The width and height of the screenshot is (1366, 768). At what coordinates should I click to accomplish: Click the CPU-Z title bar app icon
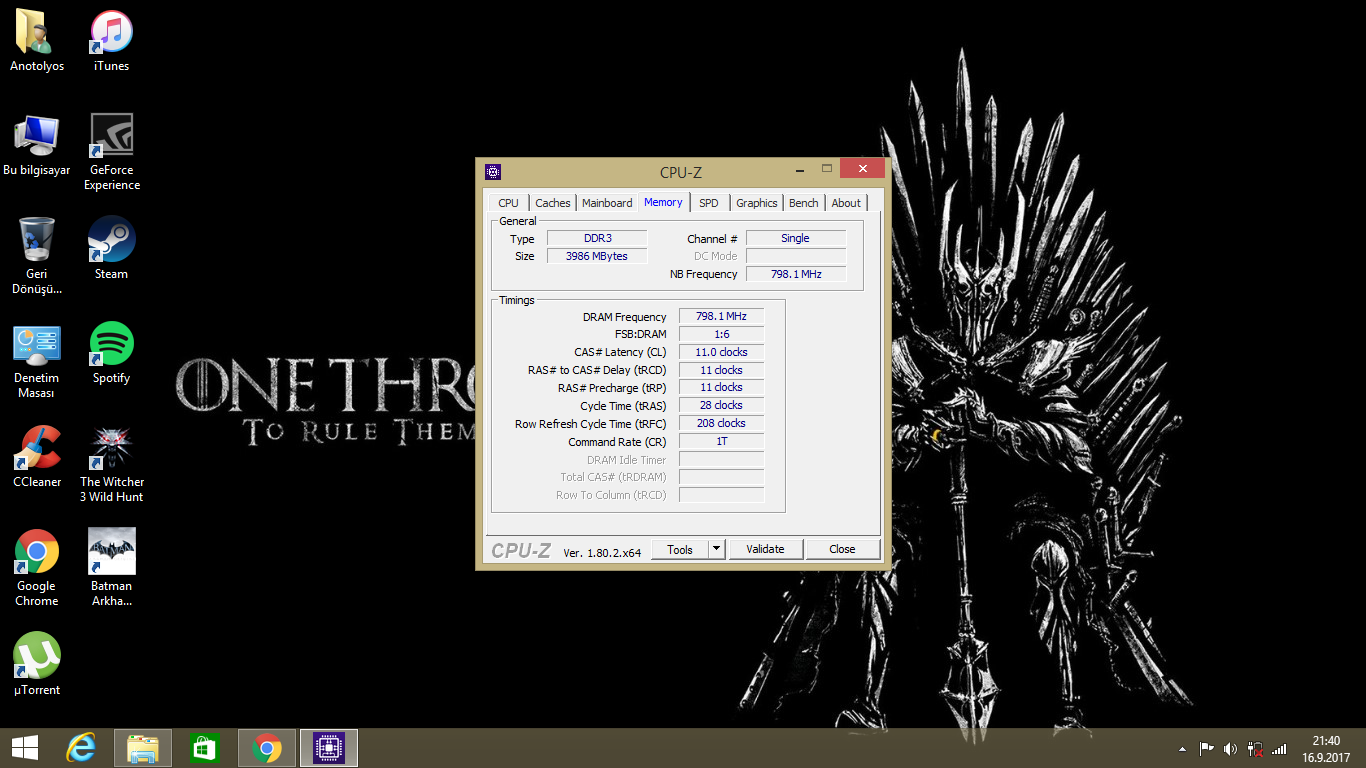492,172
